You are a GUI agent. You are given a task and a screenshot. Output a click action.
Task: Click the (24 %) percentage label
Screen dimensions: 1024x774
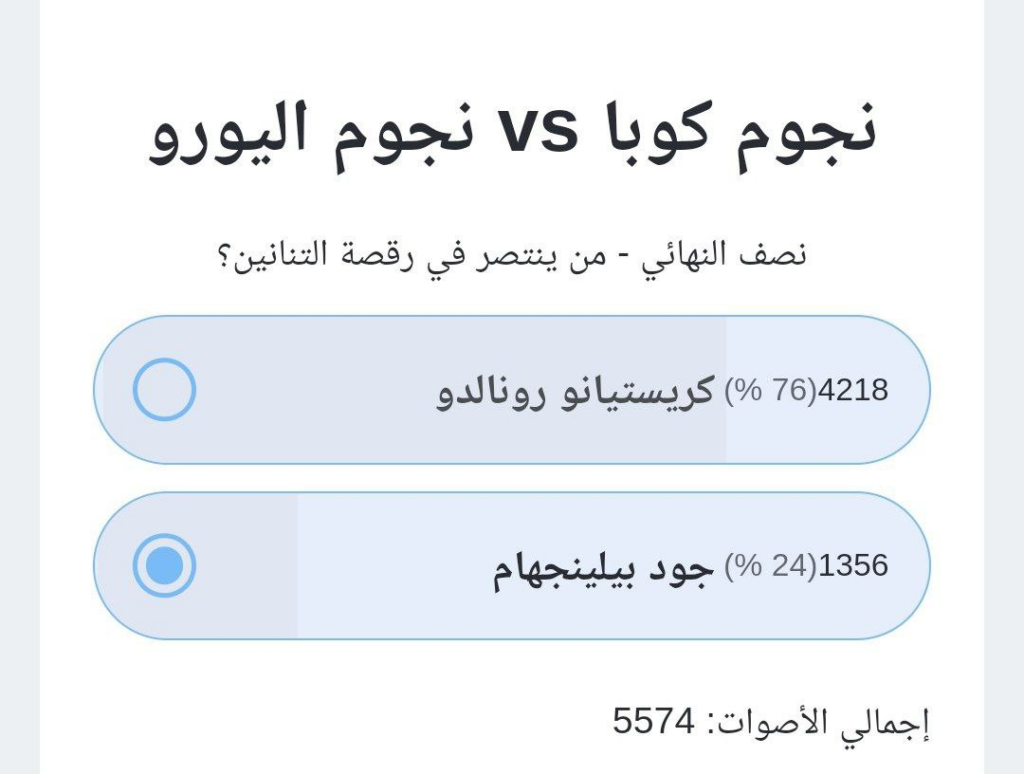pos(771,567)
